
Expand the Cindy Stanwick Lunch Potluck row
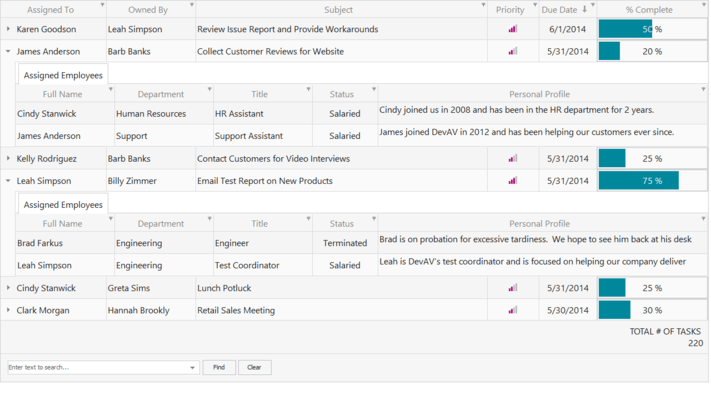coord(8,288)
